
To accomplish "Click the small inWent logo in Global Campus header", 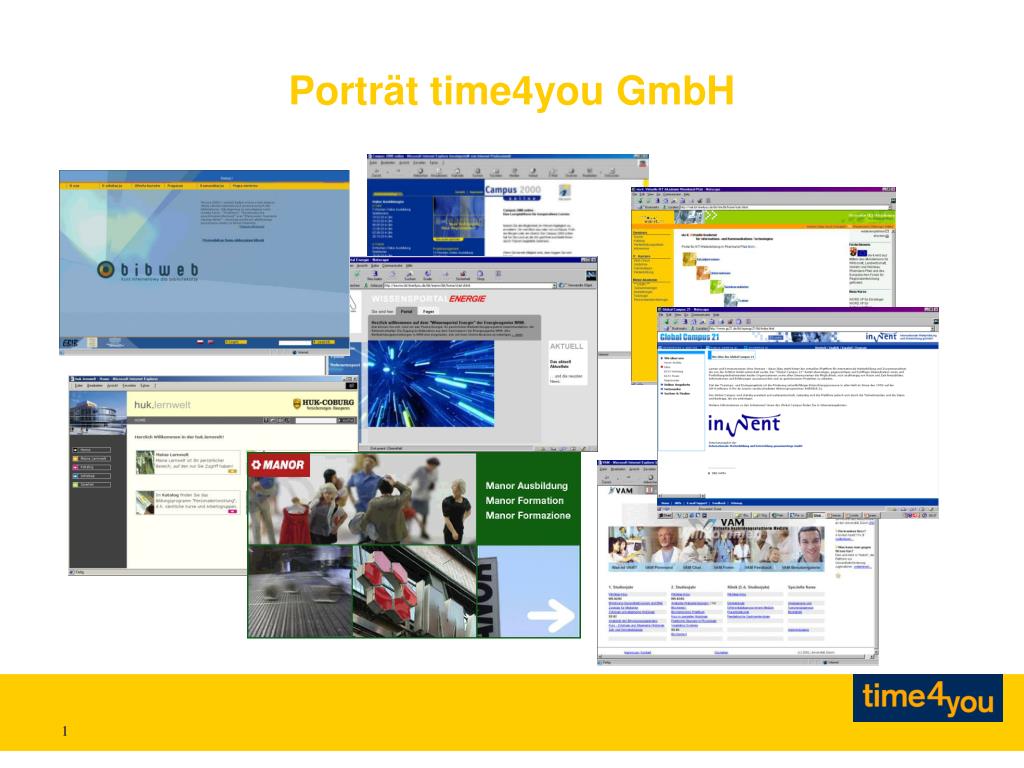I will (881, 336).
